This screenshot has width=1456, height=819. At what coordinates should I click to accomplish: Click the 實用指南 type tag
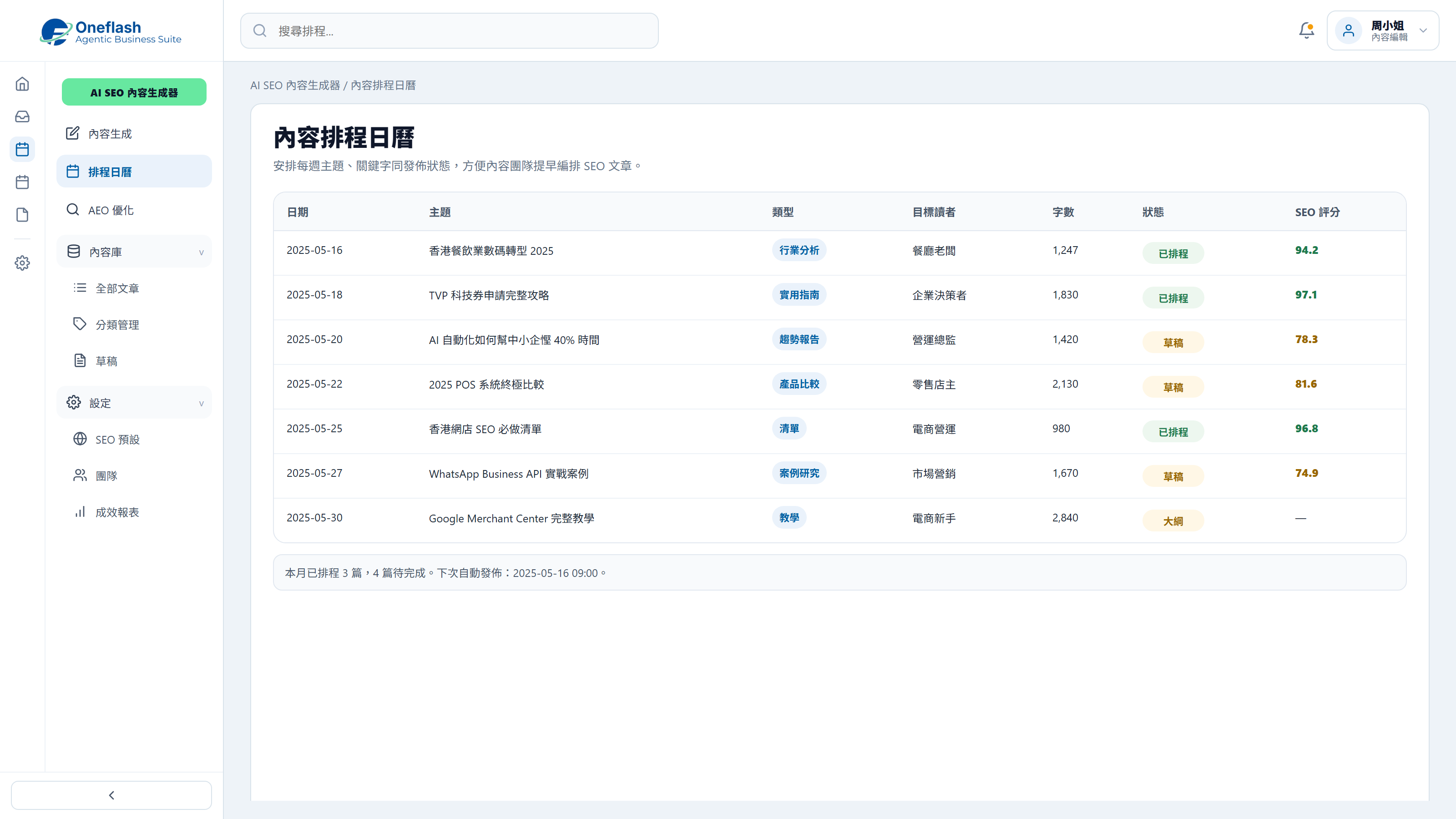point(799,294)
